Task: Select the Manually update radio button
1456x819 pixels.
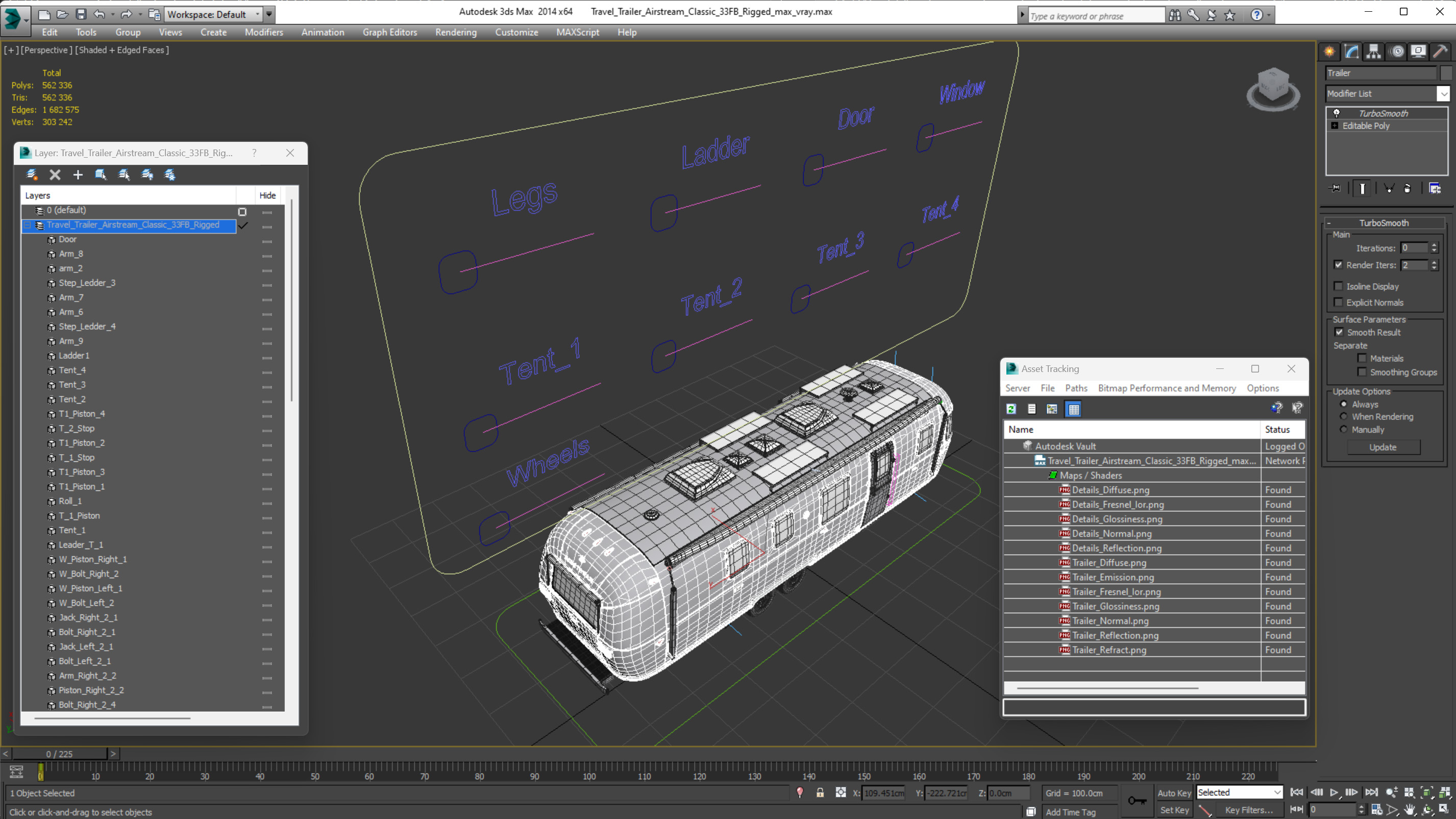Action: pyautogui.click(x=1344, y=429)
